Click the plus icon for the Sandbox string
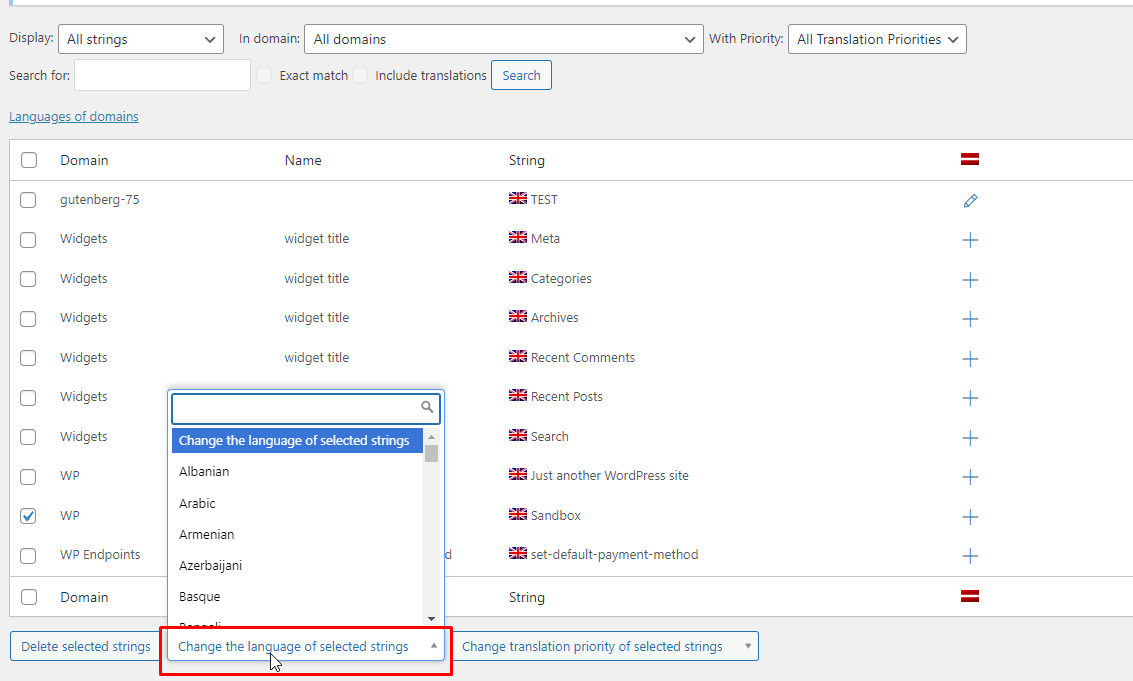1133x681 pixels. [x=969, y=517]
